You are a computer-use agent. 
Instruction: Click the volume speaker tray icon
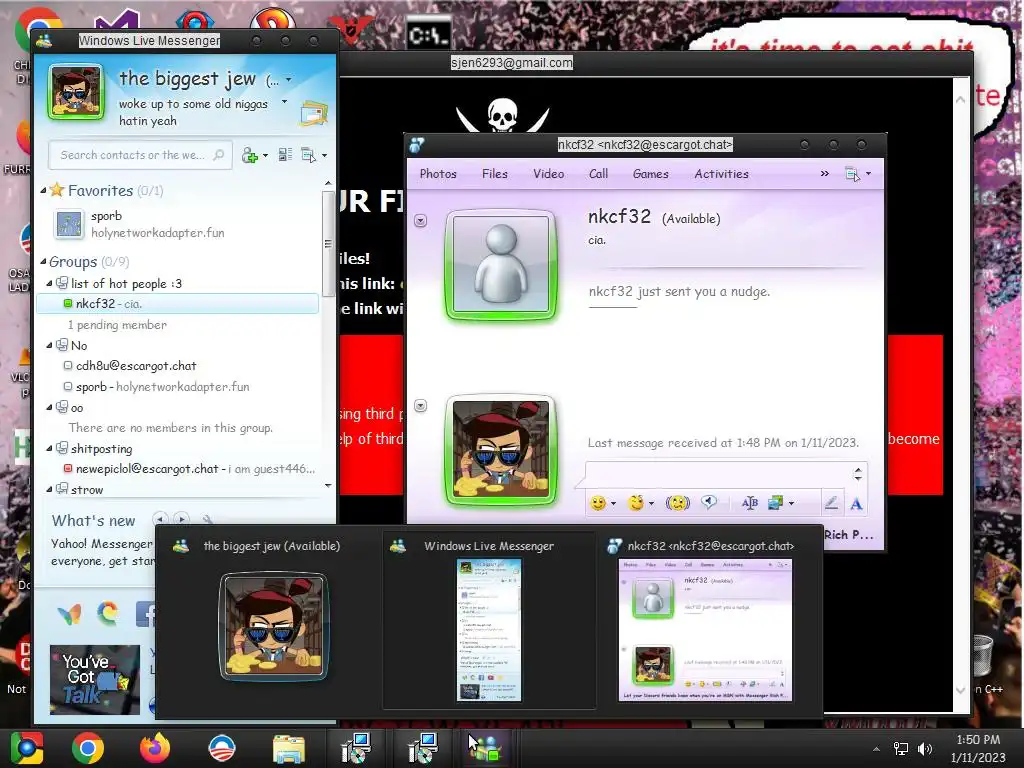tap(925, 748)
